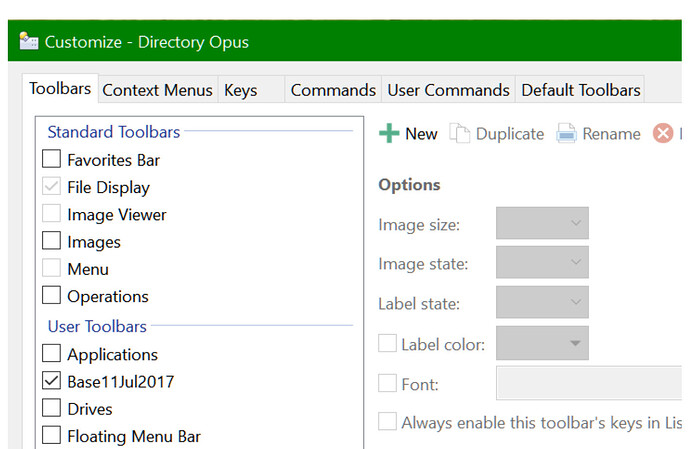The height and width of the screenshot is (449, 690).
Task: Open the Image size dropdown
Action: point(542,223)
